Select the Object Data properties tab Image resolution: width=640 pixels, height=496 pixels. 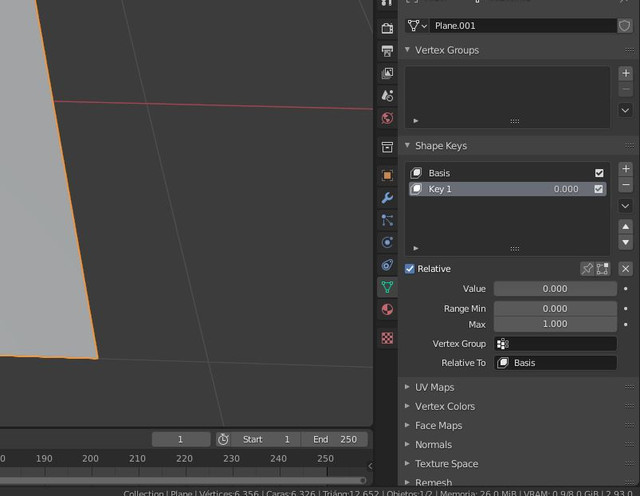click(x=387, y=287)
